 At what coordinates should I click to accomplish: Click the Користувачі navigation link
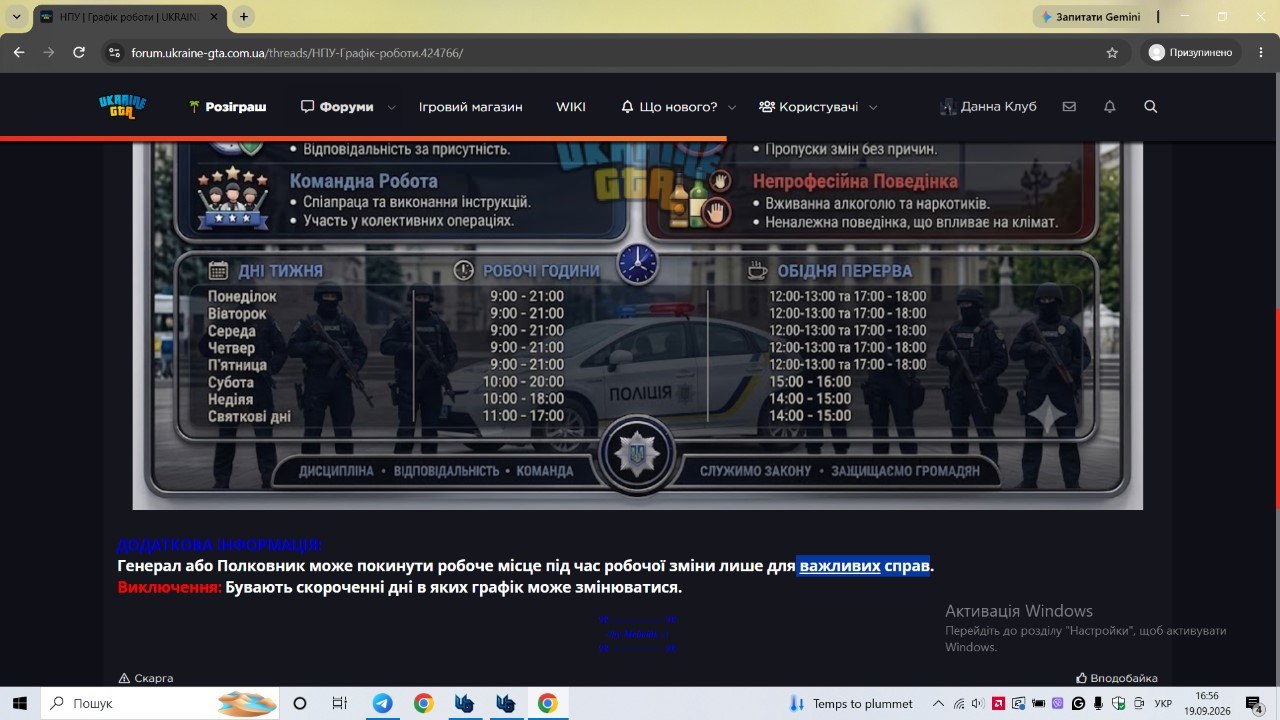click(x=808, y=107)
